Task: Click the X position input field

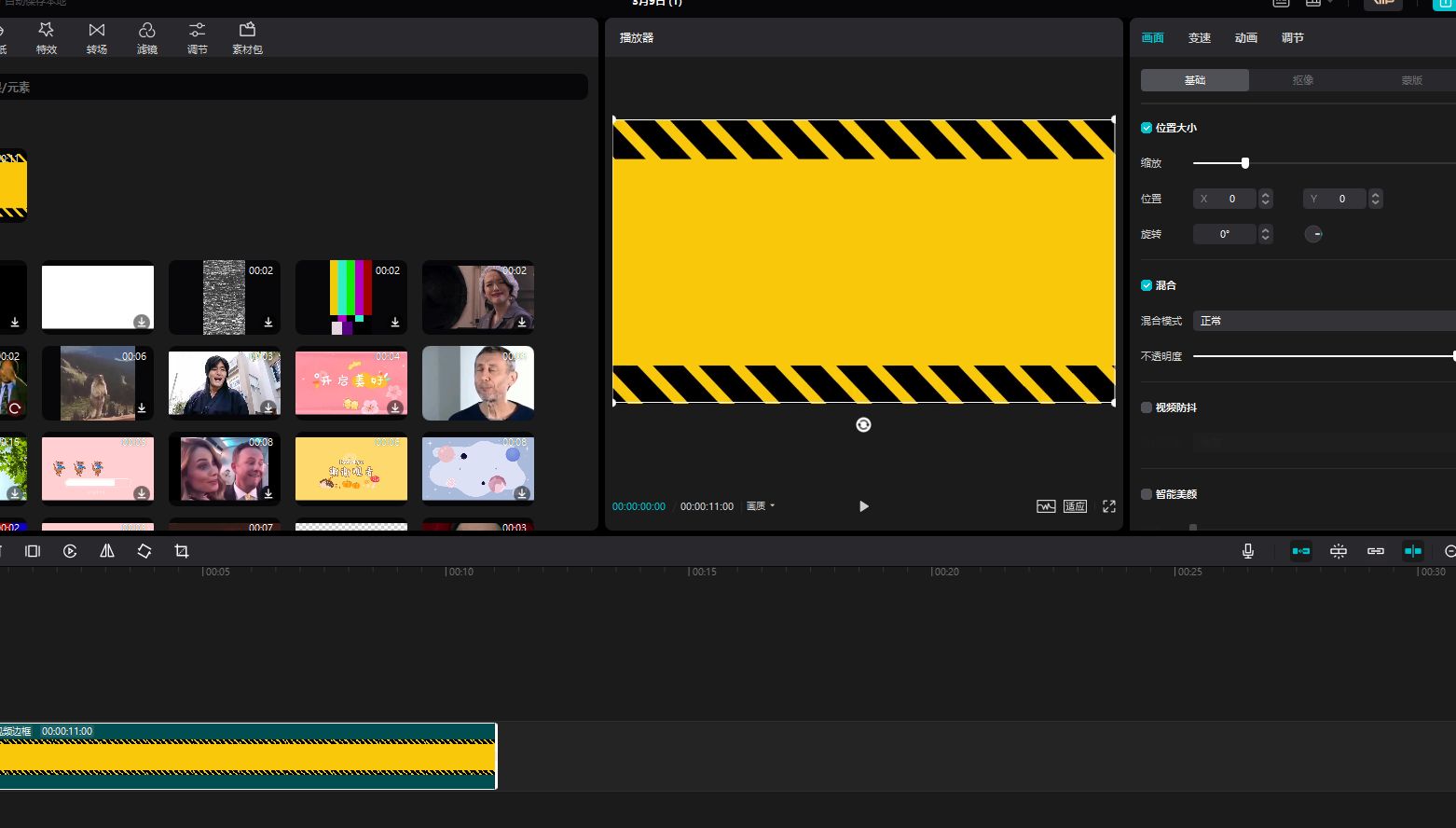Action: [x=1225, y=199]
